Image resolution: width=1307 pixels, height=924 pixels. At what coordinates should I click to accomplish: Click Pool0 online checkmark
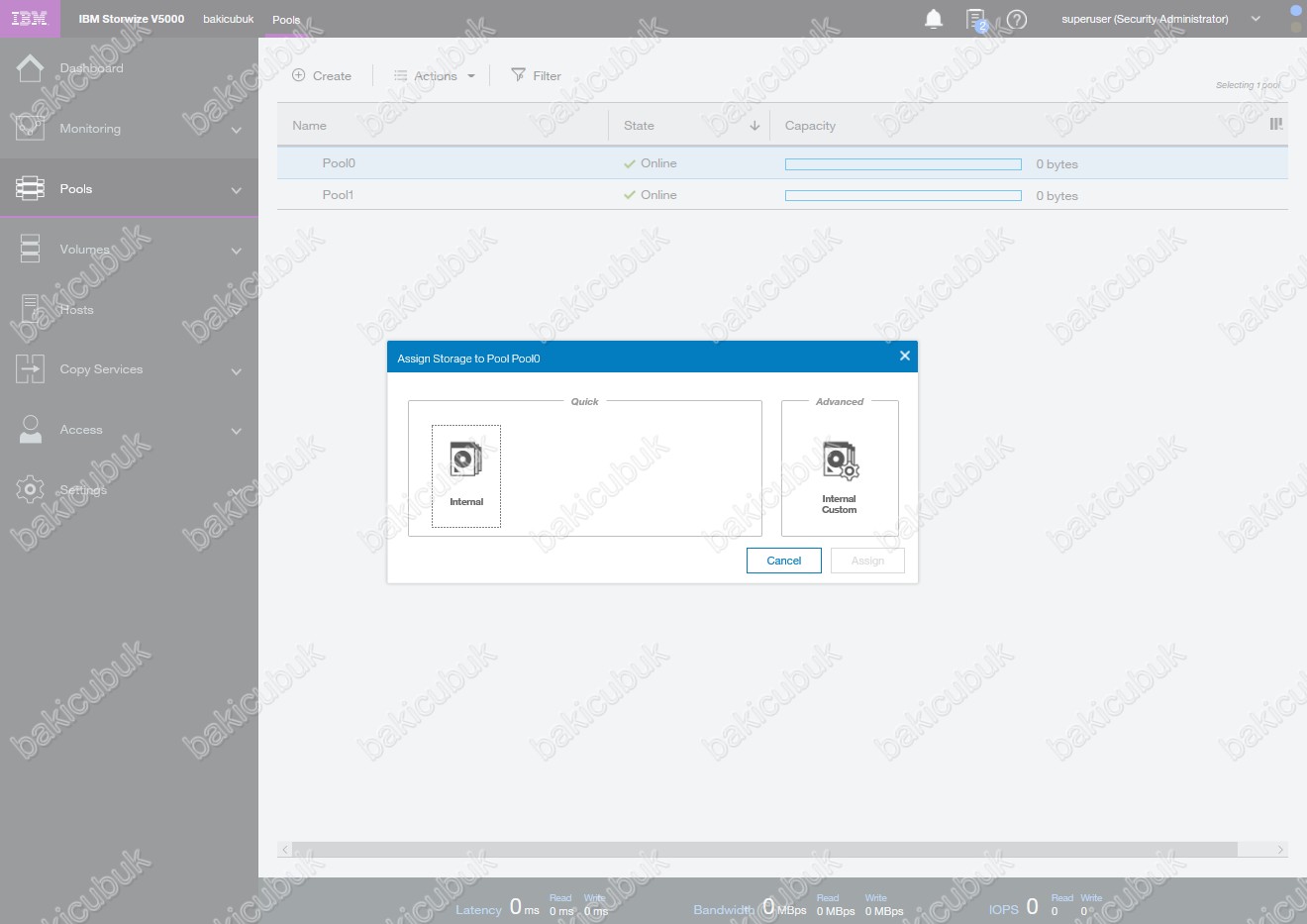click(x=630, y=164)
